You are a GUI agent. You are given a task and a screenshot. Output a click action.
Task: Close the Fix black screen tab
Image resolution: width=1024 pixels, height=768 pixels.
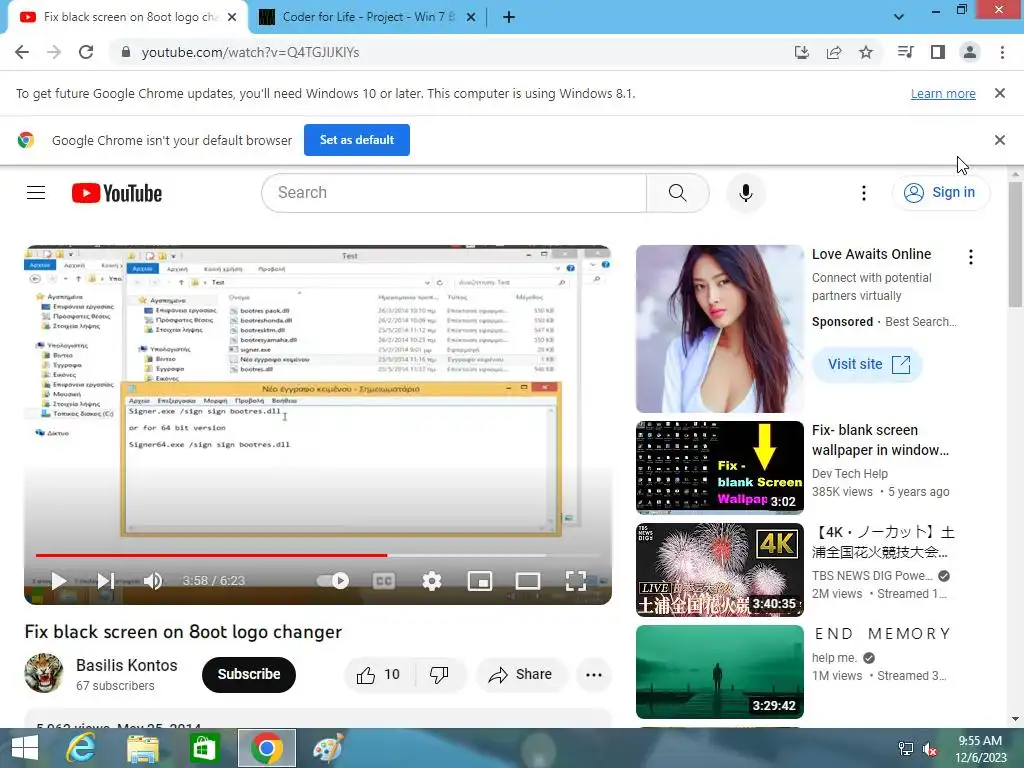pyautogui.click(x=232, y=17)
